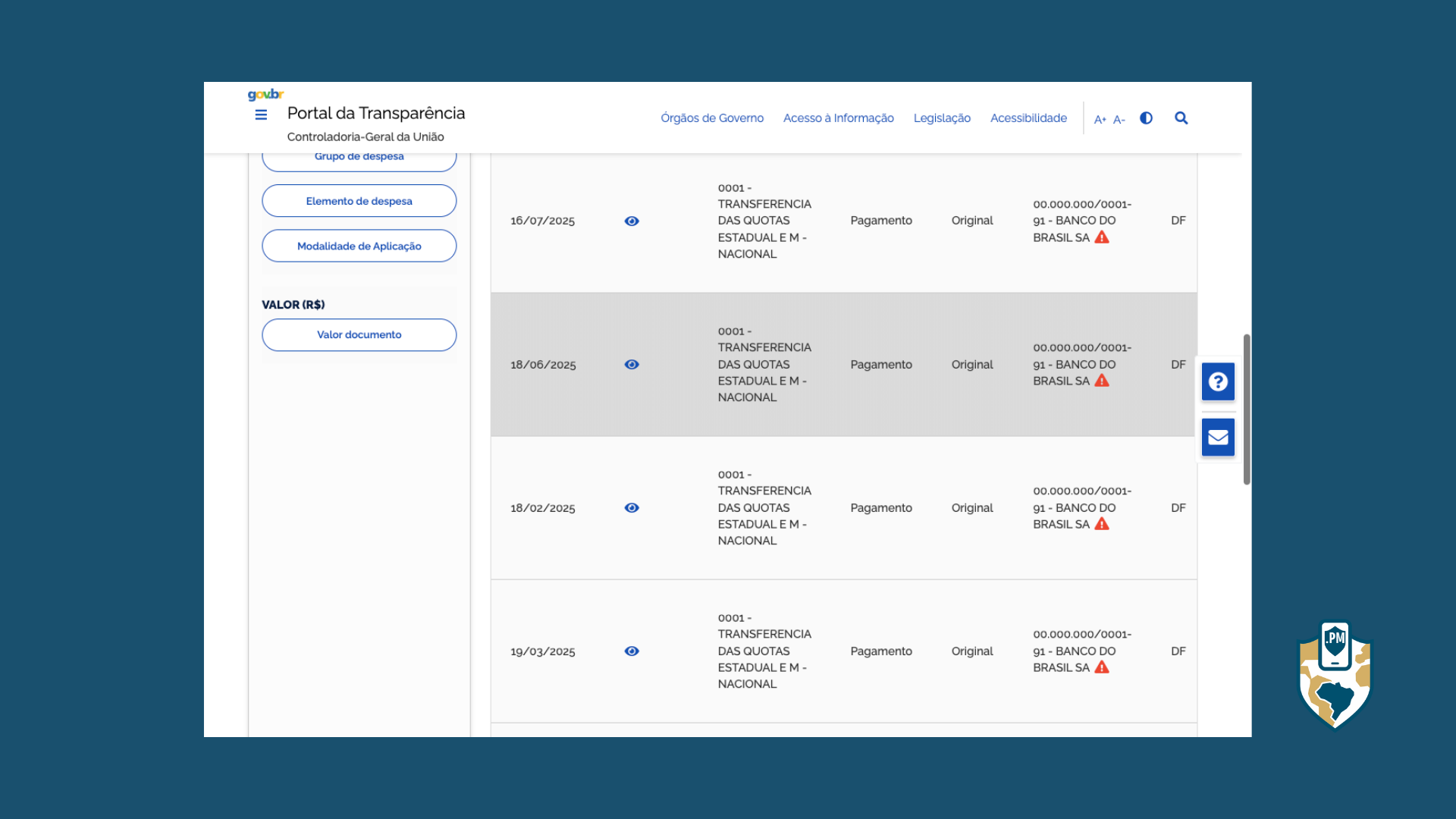The width and height of the screenshot is (1456, 819).
Task: Click warning icon in 18/02/2025 row
Action: (1102, 524)
